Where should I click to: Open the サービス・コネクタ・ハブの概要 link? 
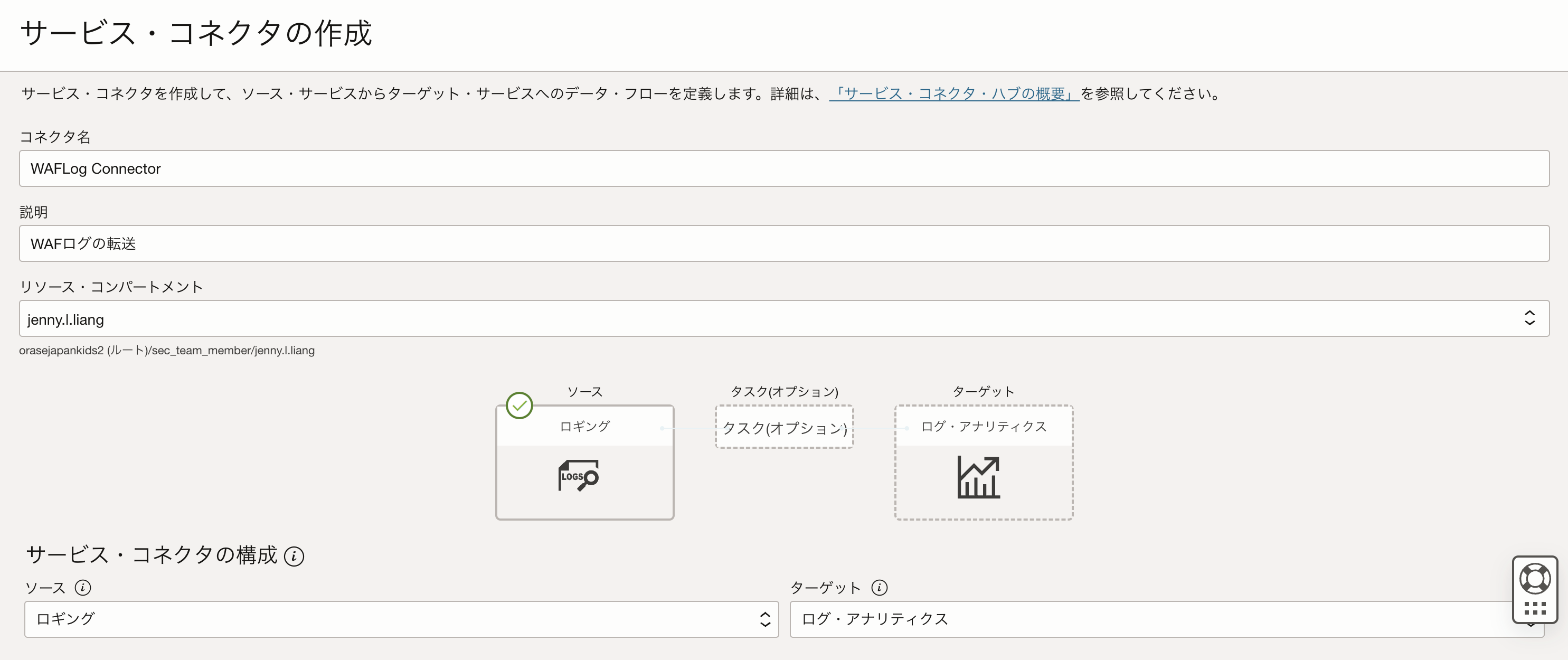click(954, 94)
